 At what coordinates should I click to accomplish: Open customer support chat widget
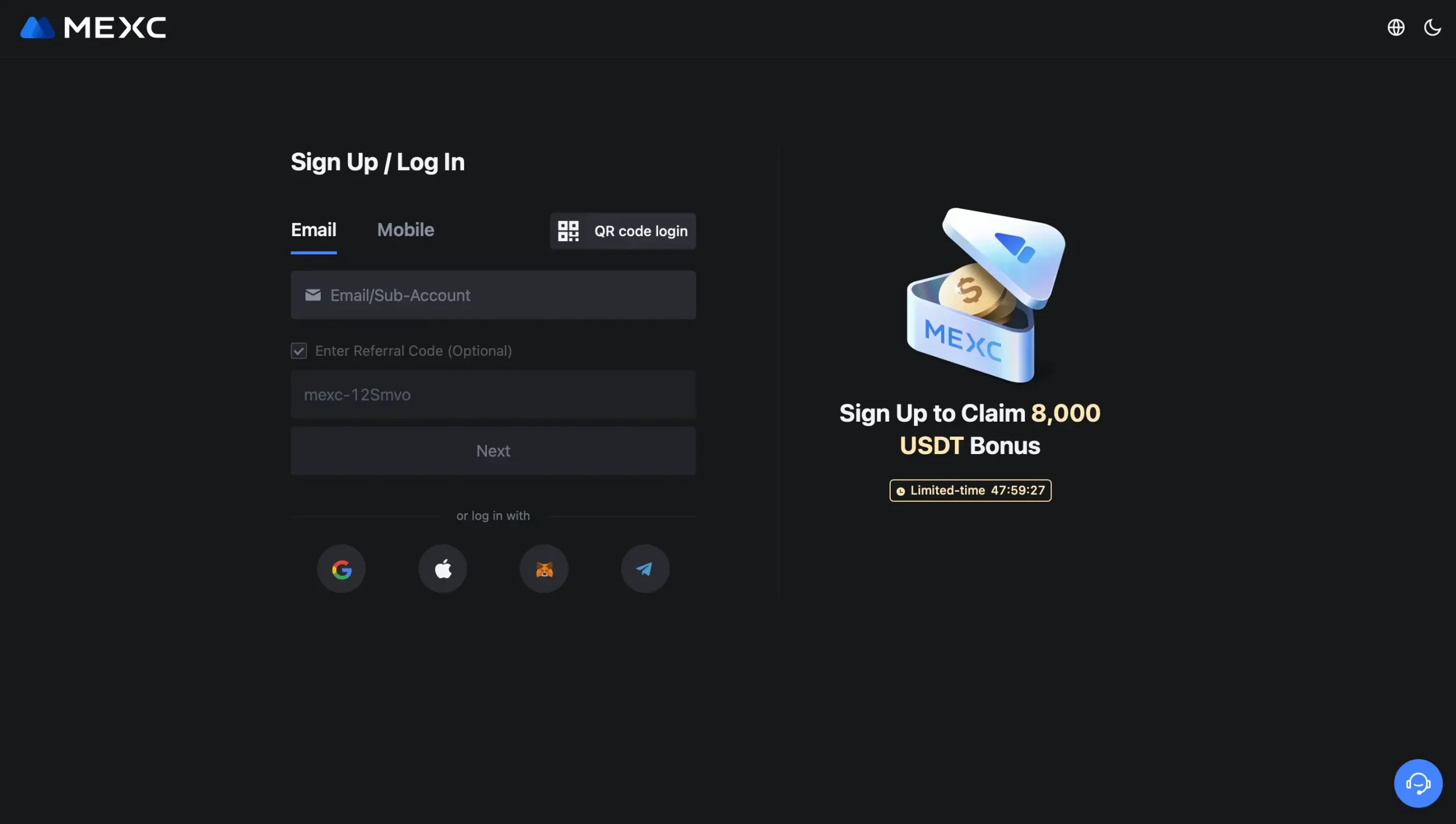tap(1418, 783)
